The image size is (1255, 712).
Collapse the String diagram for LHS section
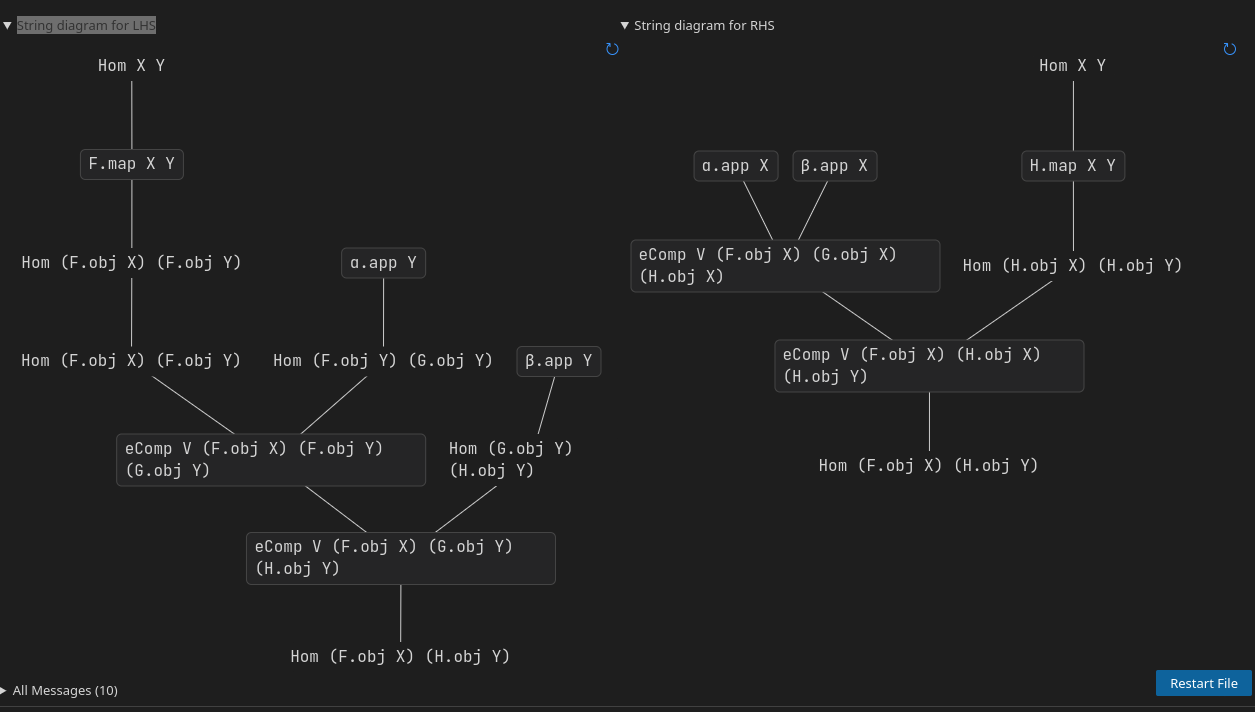(x=8, y=26)
